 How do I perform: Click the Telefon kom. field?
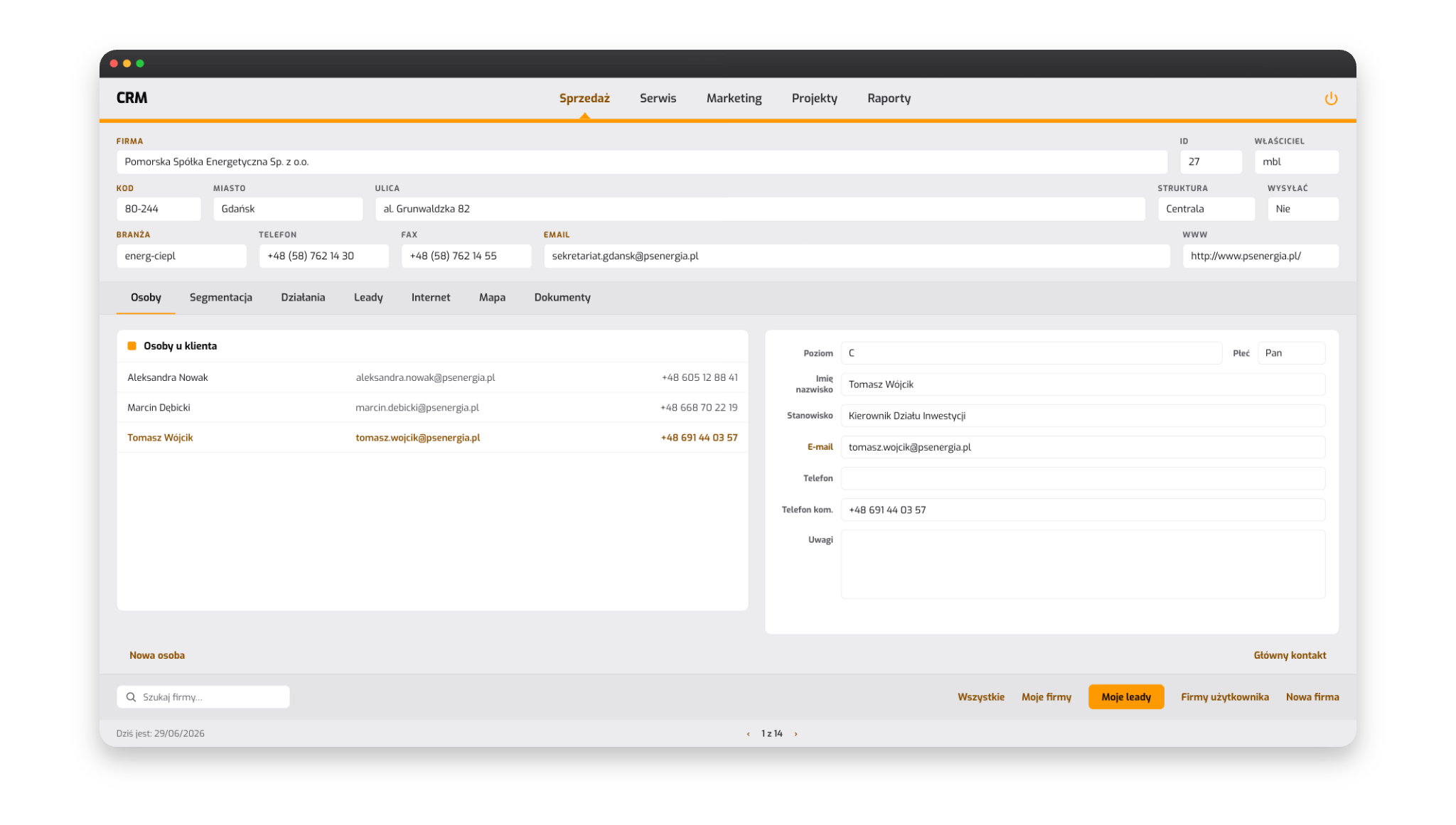tap(1083, 509)
